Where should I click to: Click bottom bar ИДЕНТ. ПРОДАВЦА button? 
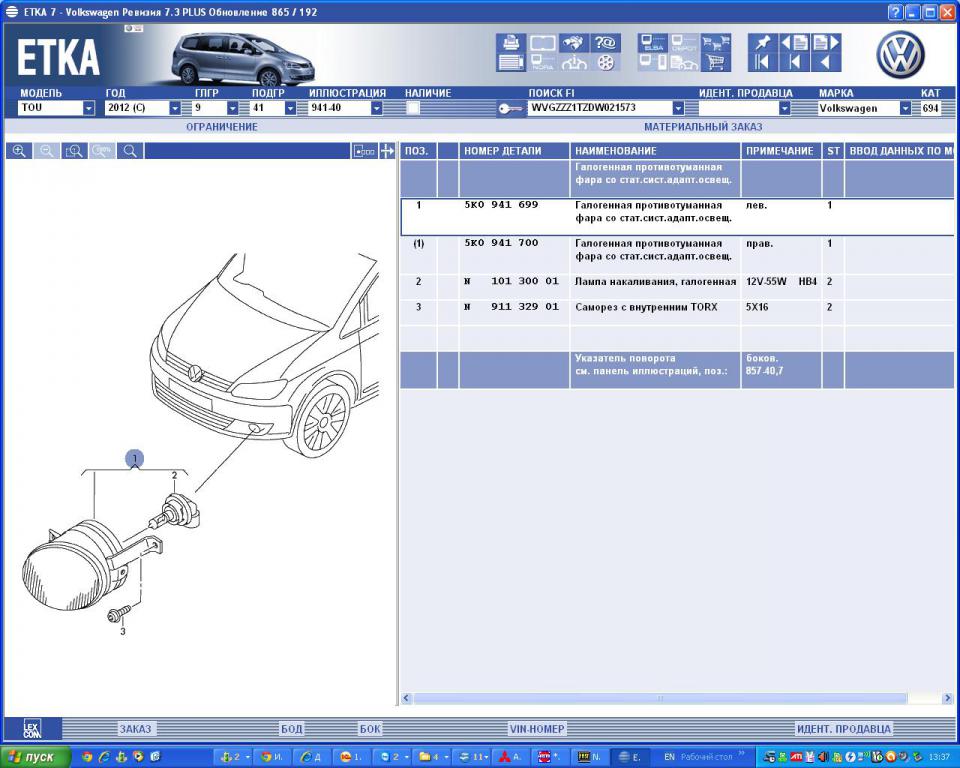tap(844, 729)
